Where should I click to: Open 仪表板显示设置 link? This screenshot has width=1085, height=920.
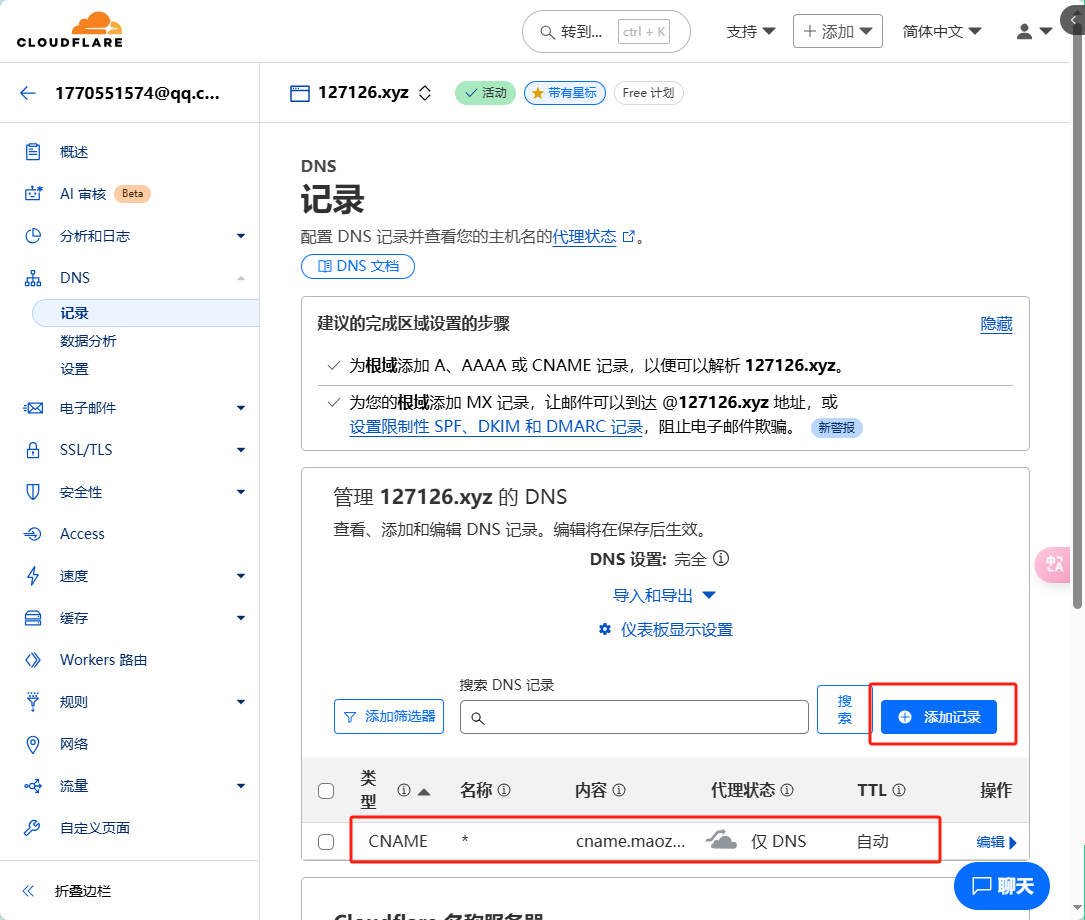click(666, 629)
